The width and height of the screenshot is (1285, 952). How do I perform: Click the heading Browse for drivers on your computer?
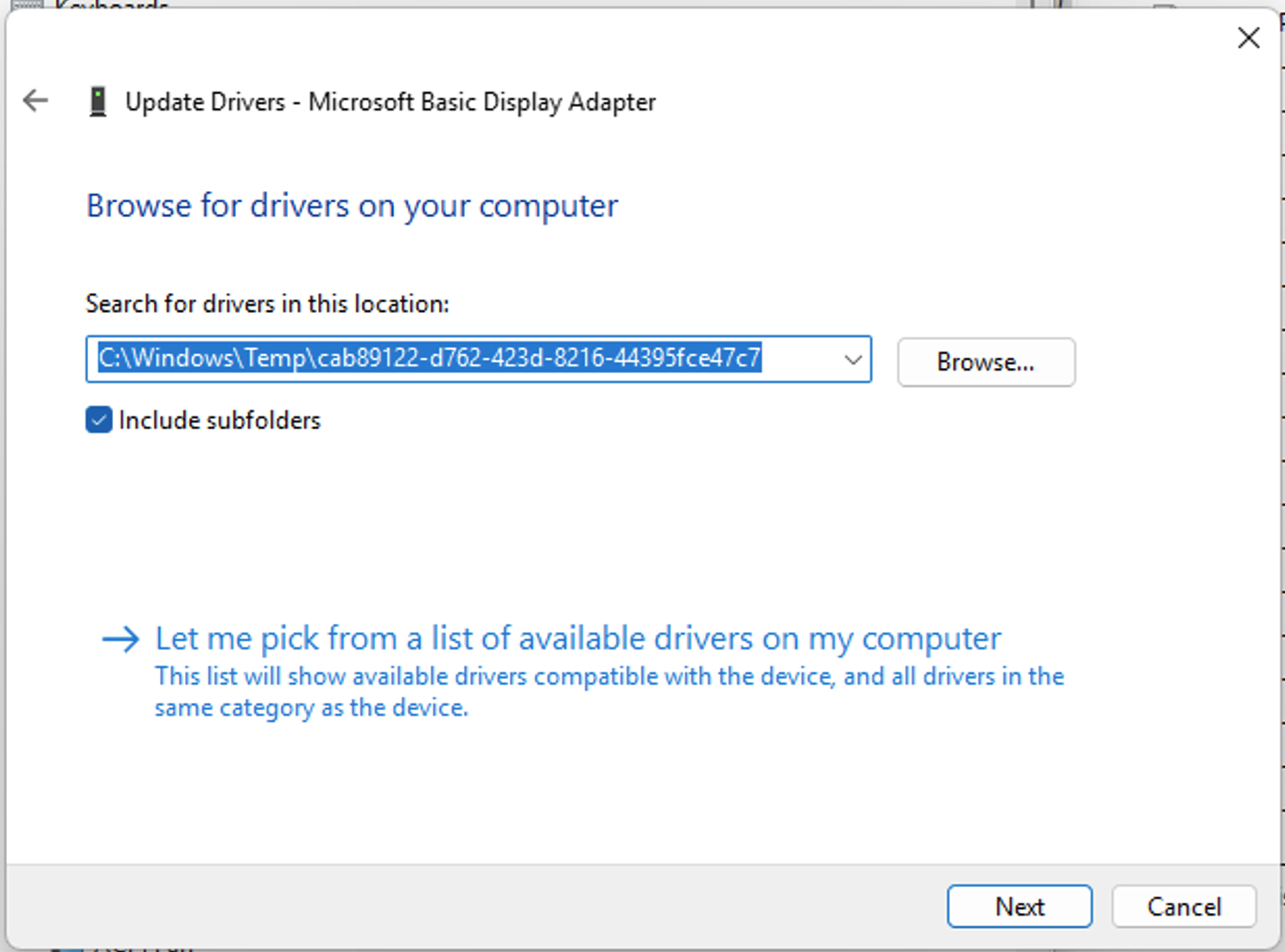pyautogui.click(x=351, y=206)
